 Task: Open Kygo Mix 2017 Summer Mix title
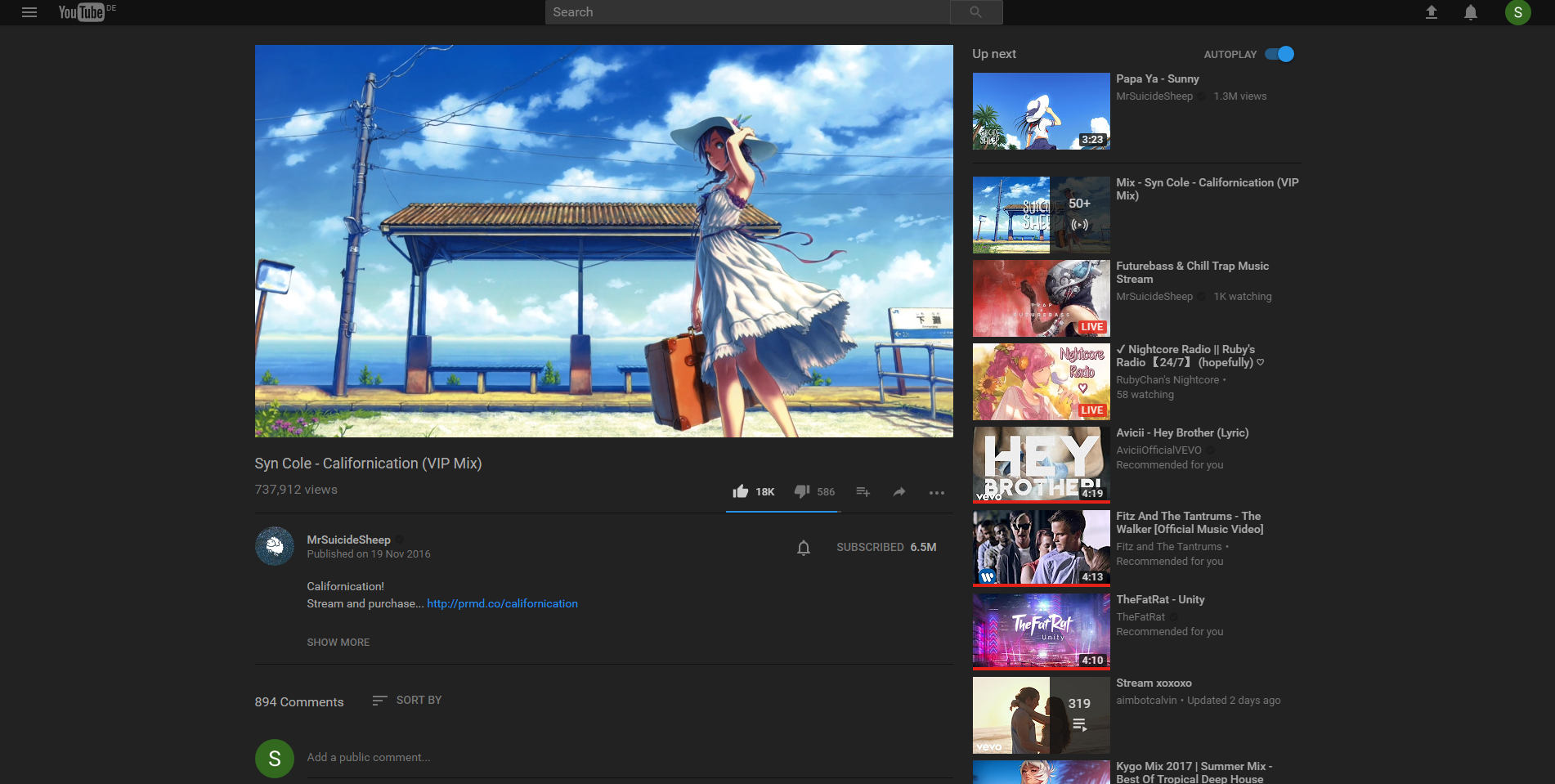pyautogui.click(x=1194, y=773)
